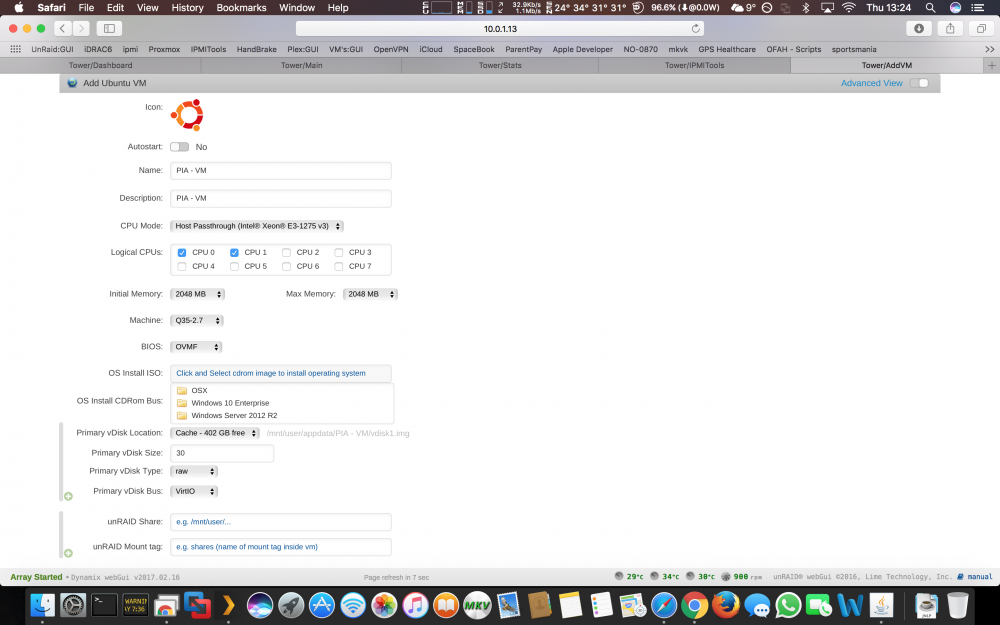Open Photos app in dock
1000x625 pixels.
tap(385, 605)
